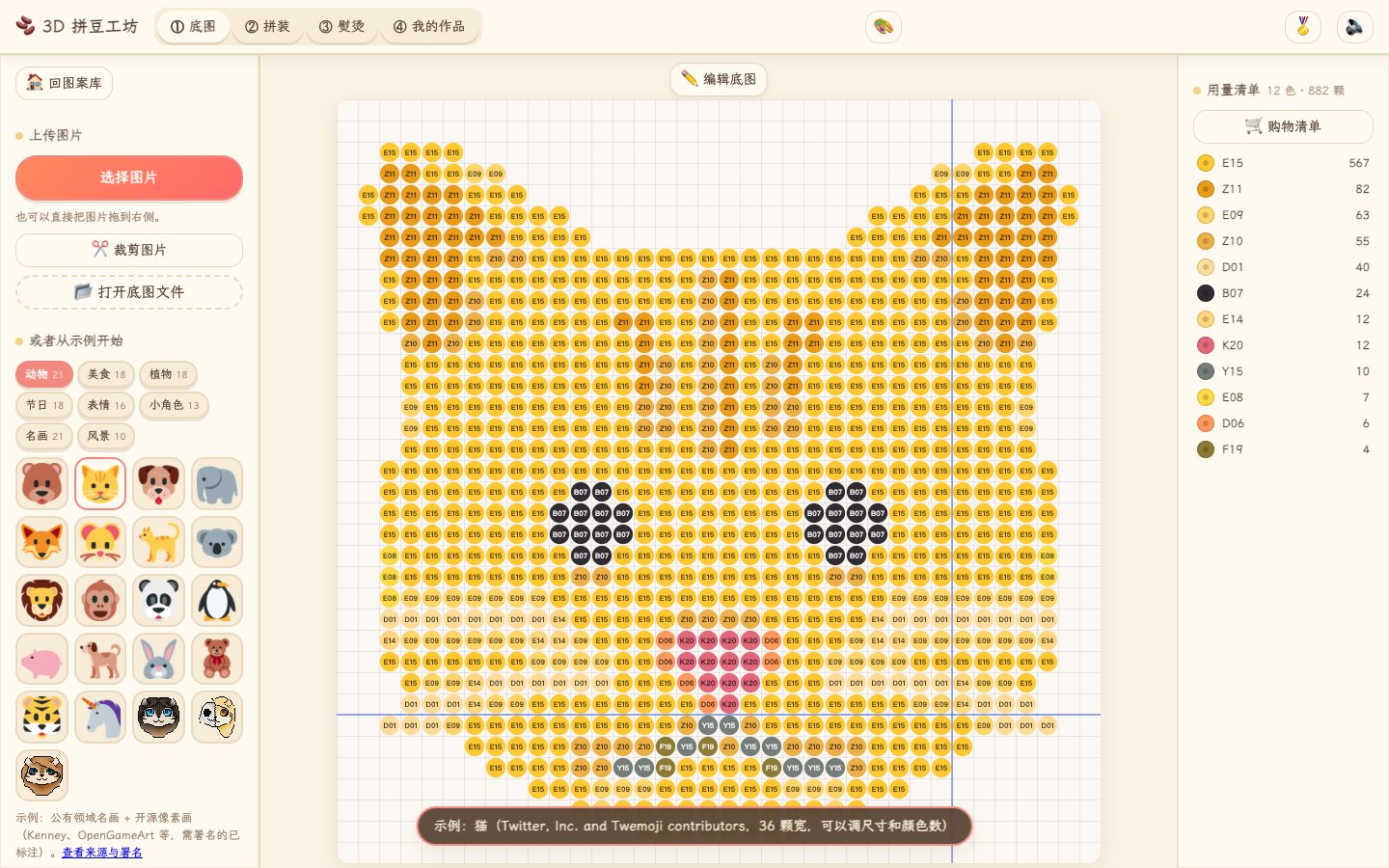
Task: Choose the penguin example icon
Action: (x=217, y=600)
